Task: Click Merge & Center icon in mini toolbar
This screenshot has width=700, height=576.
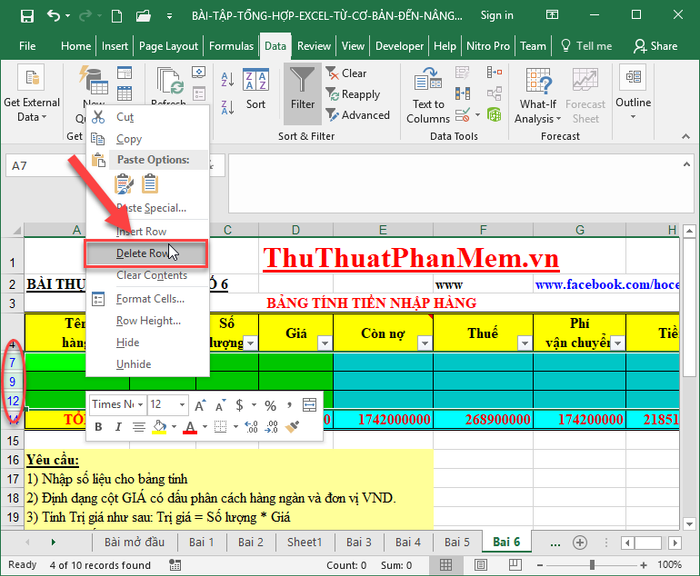Action: [x=309, y=405]
